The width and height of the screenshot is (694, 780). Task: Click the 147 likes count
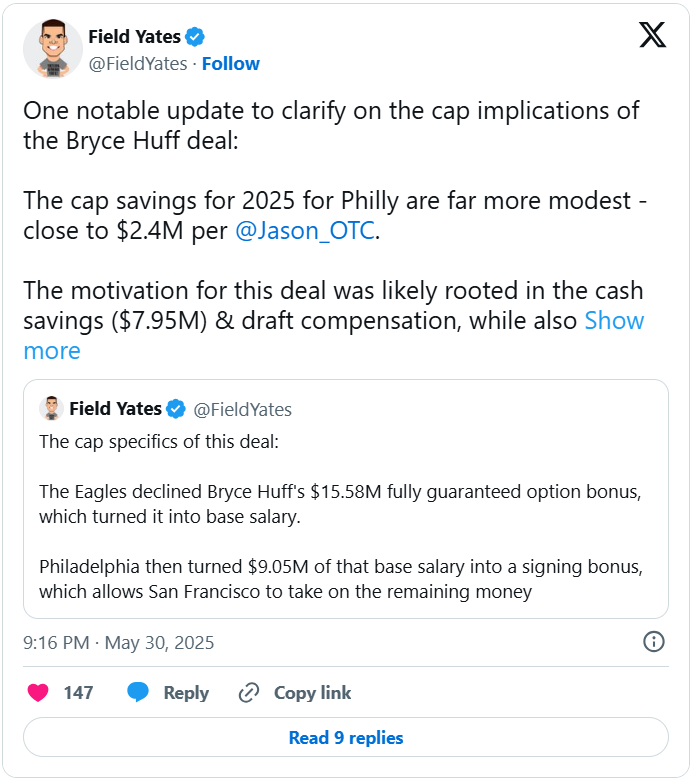click(x=78, y=693)
